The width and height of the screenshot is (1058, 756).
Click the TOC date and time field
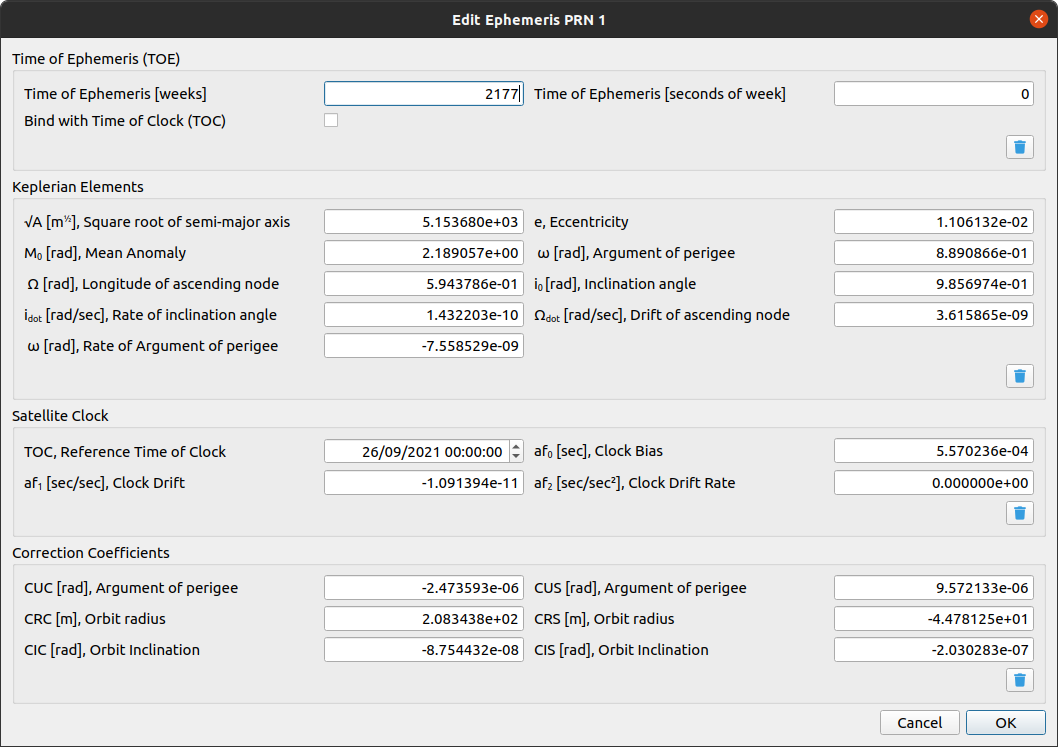coord(416,452)
